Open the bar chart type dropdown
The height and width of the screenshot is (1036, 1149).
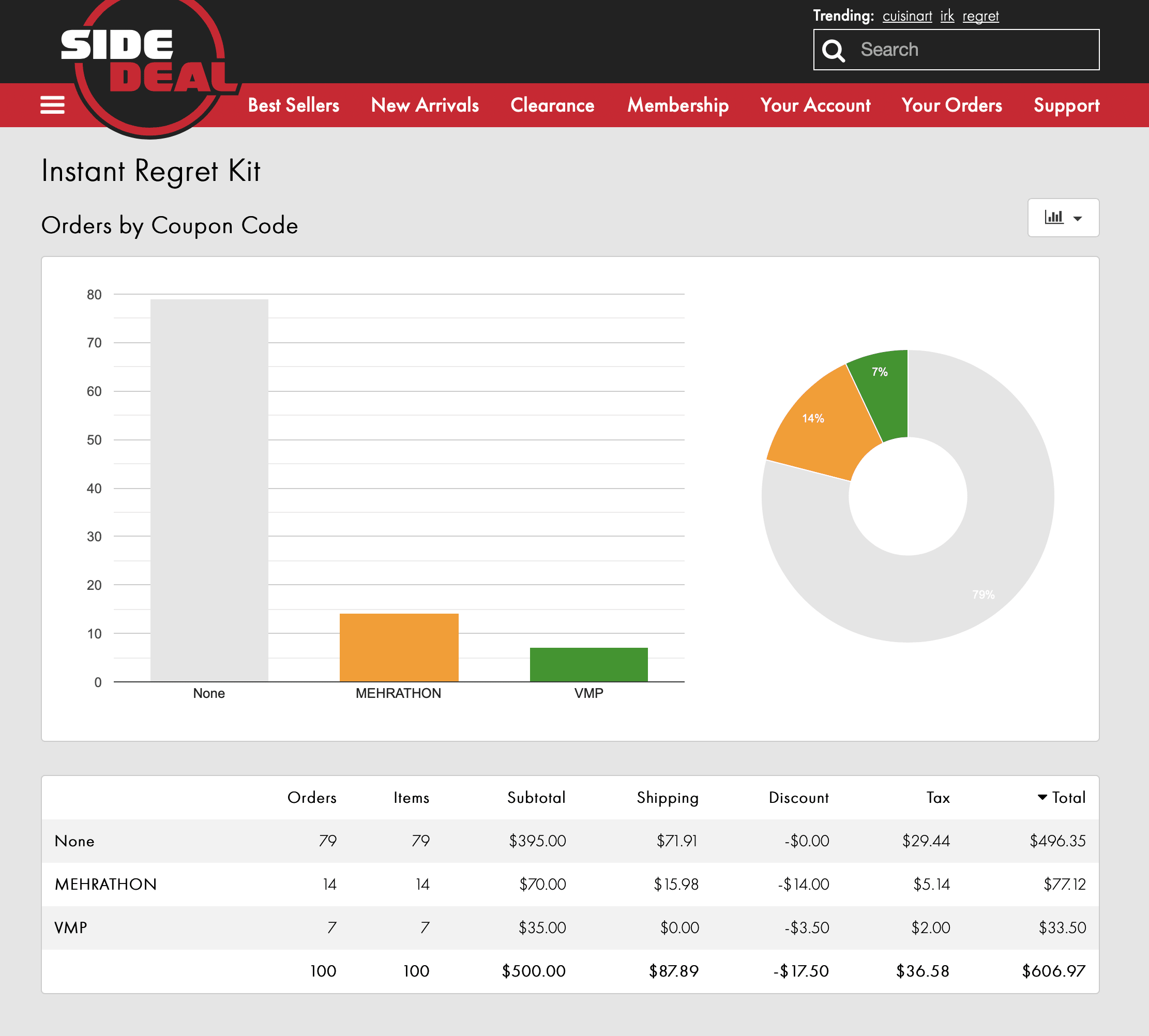[x=1063, y=218]
